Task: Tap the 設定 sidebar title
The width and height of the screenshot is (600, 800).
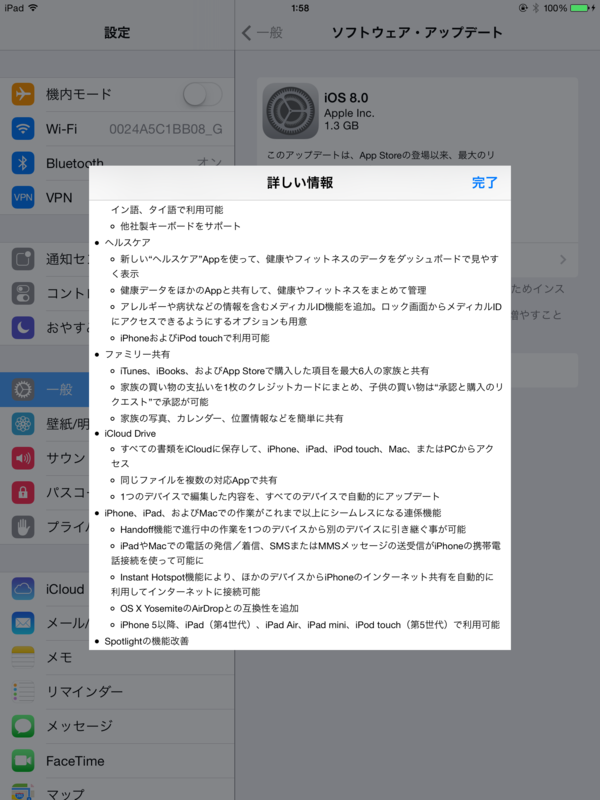Action: [117, 33]
